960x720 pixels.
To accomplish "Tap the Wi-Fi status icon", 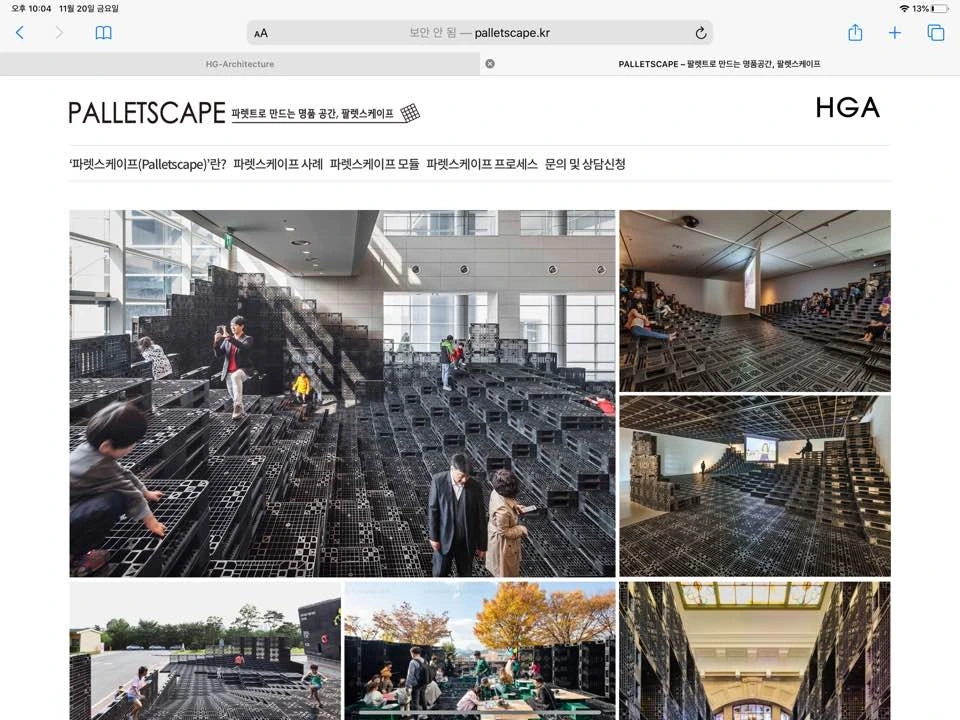I will point(904,9).
